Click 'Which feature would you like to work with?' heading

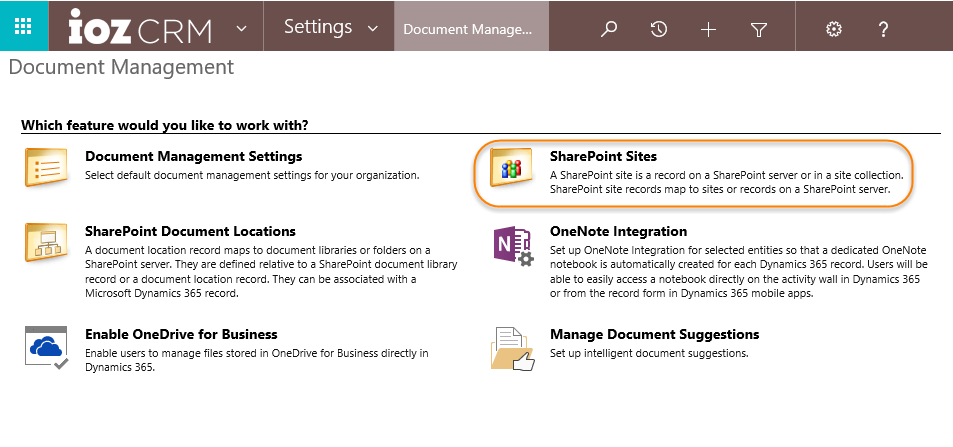click(165, 125)
